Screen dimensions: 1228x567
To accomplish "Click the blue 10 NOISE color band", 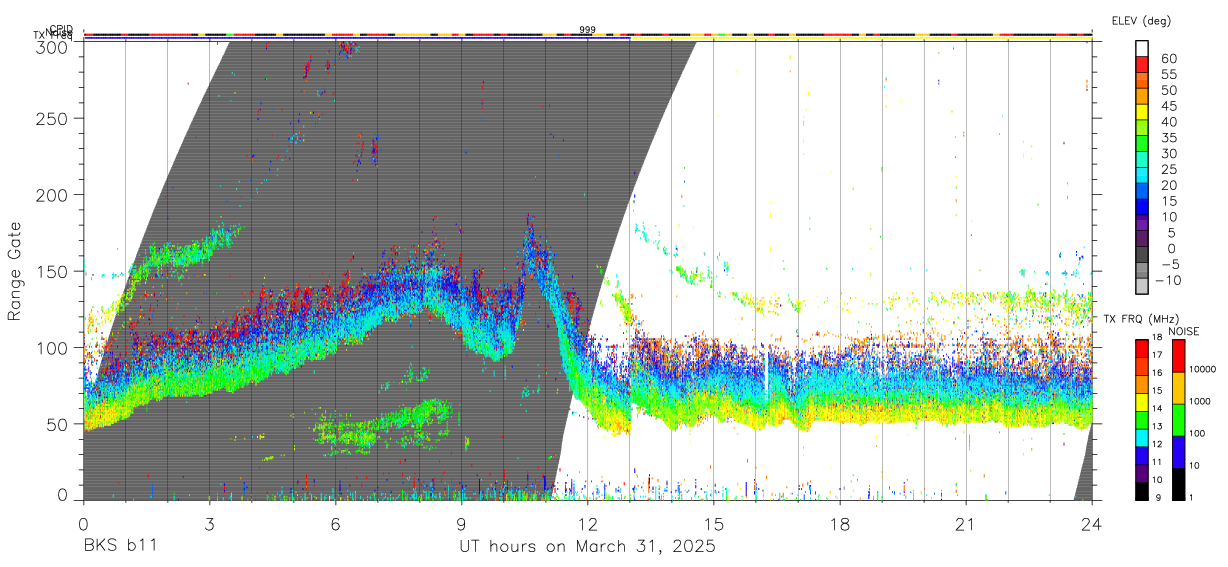I will point(1177,452).
